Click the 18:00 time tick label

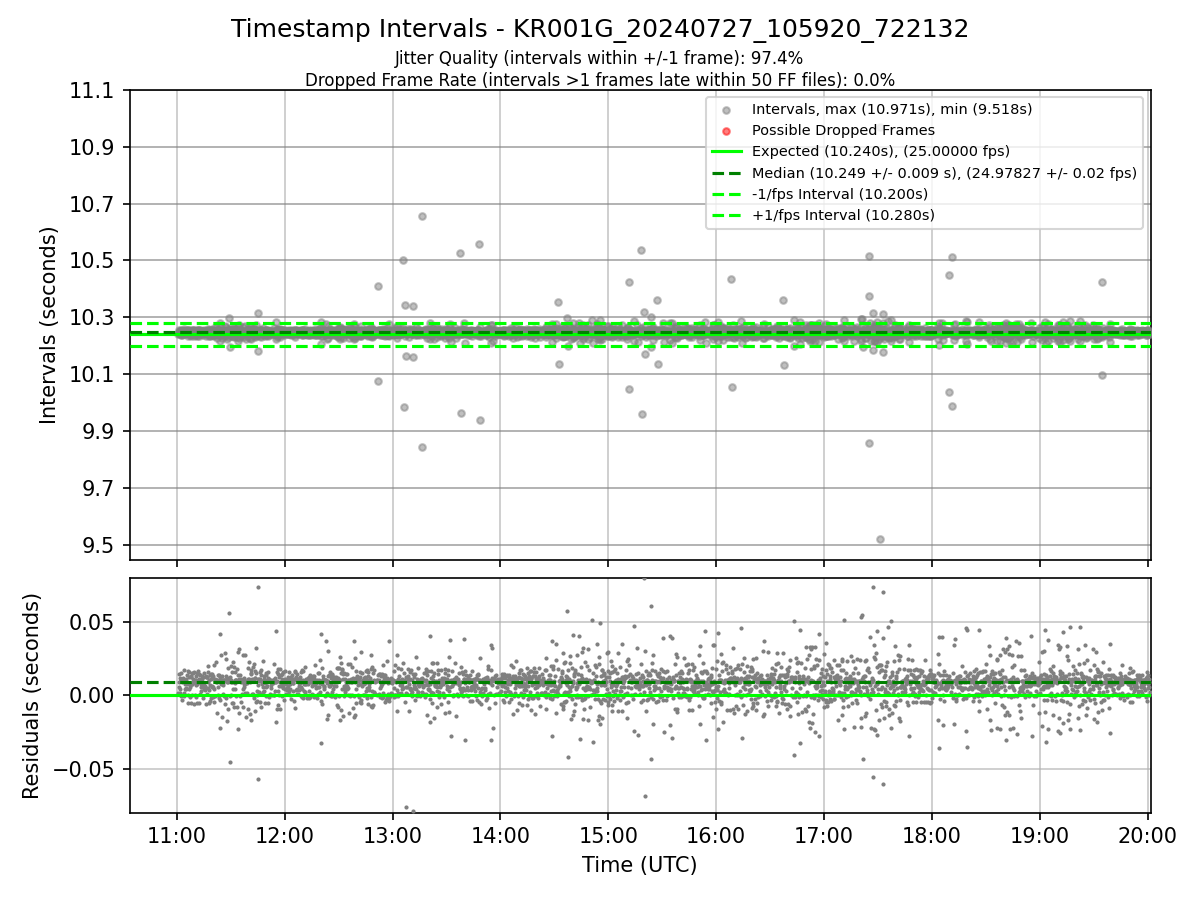coord(932,833)
